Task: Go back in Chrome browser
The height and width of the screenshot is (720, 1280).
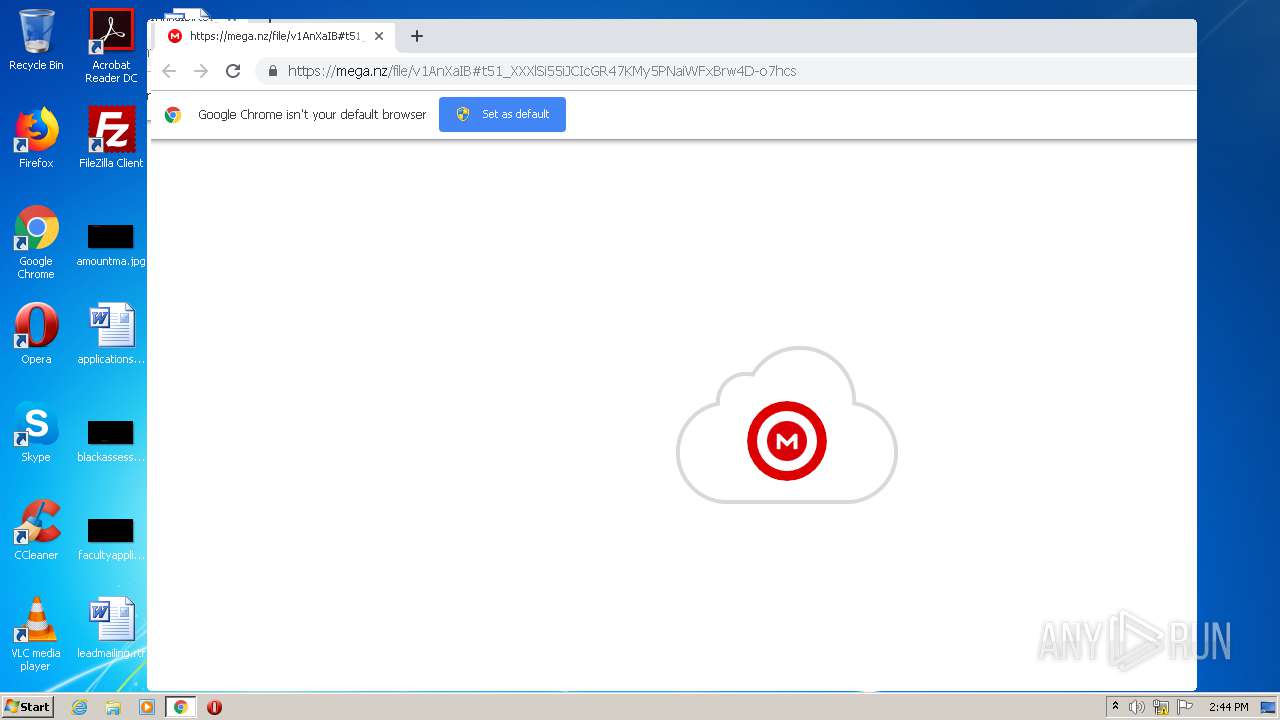Action: click(x=169, y=71)
